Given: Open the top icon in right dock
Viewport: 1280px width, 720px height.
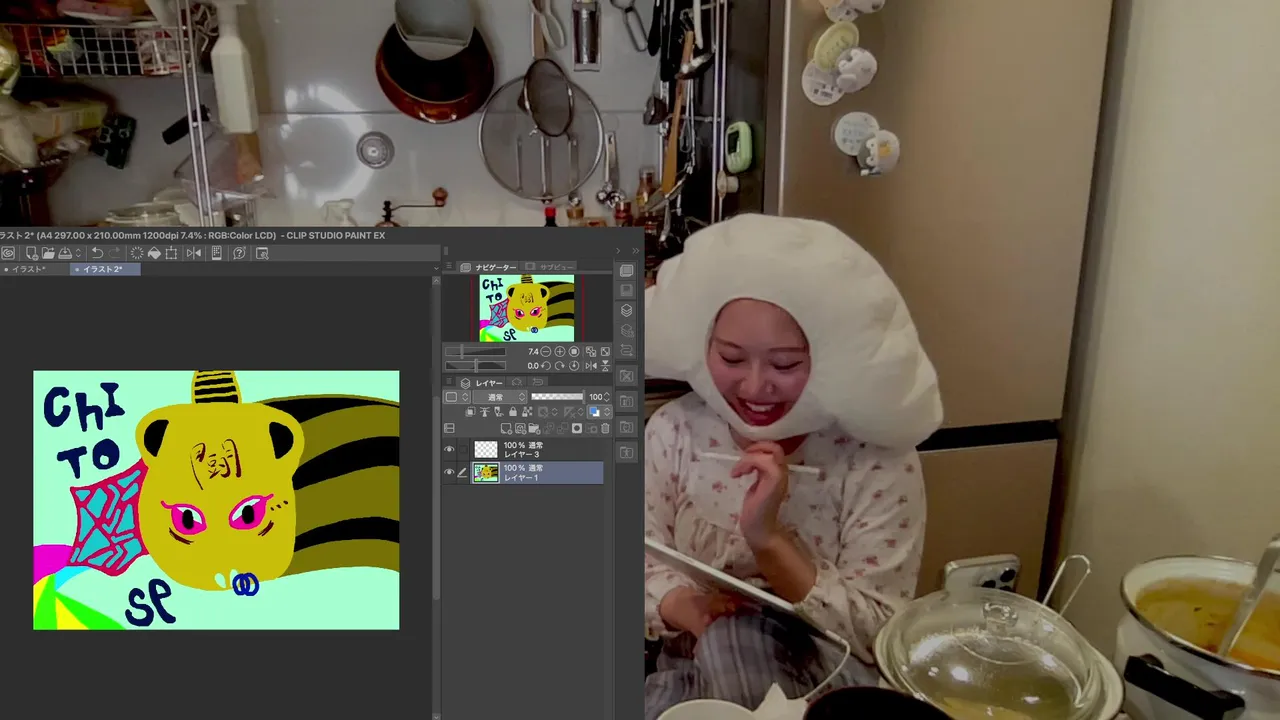Looking at the screenshot, I should (626, 270).
